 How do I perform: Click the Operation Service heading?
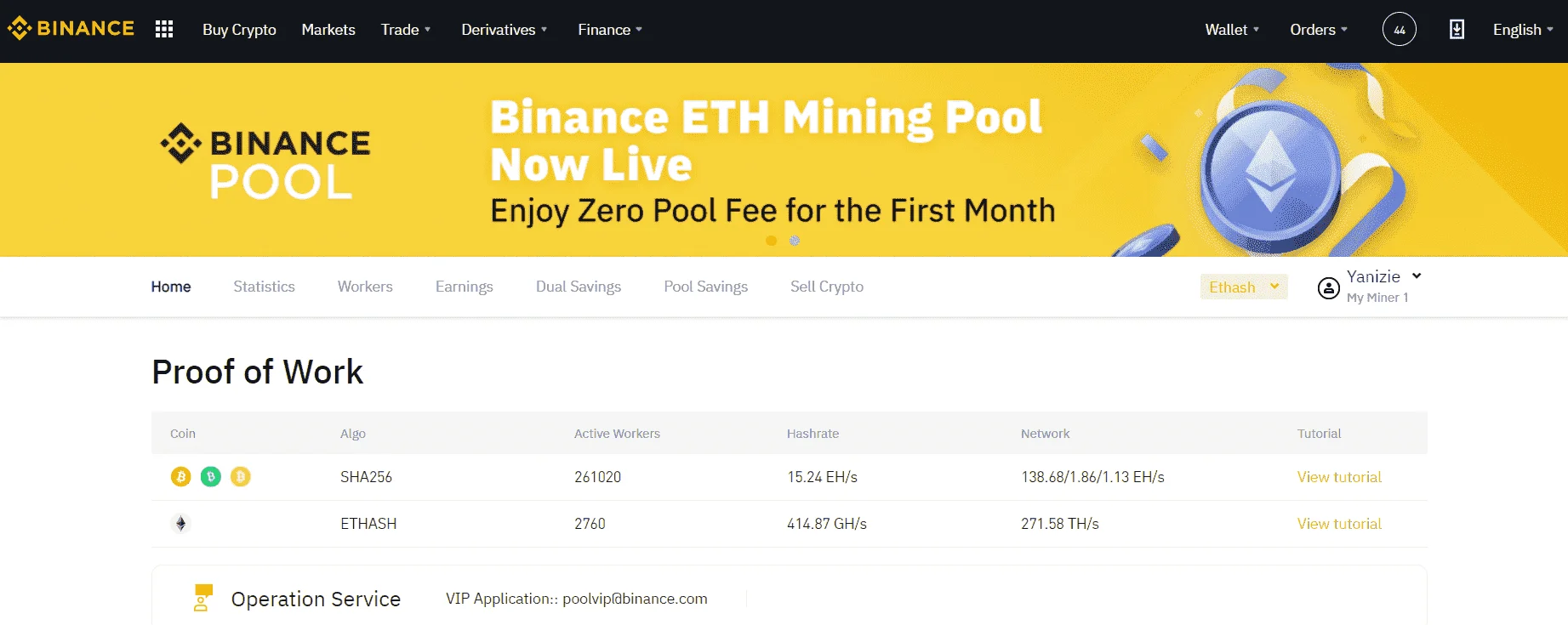316,599
